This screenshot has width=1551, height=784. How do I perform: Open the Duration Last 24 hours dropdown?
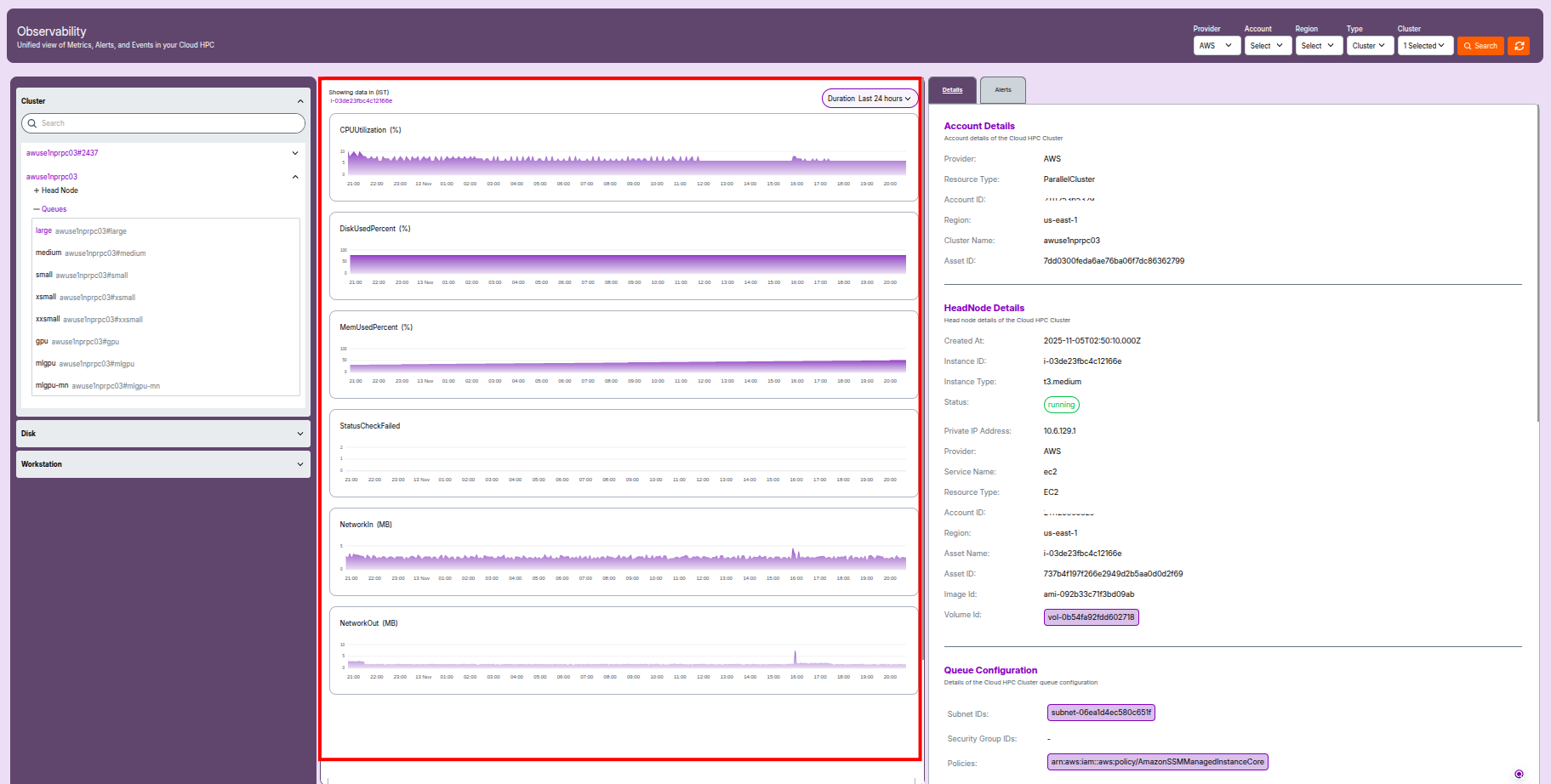pyautogui.click(x=870, y=99)
